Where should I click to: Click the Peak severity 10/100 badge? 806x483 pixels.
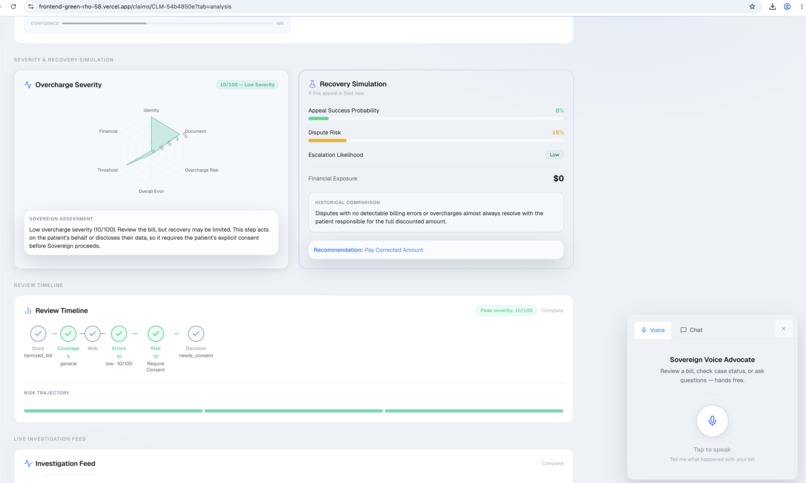coord(506,310)
